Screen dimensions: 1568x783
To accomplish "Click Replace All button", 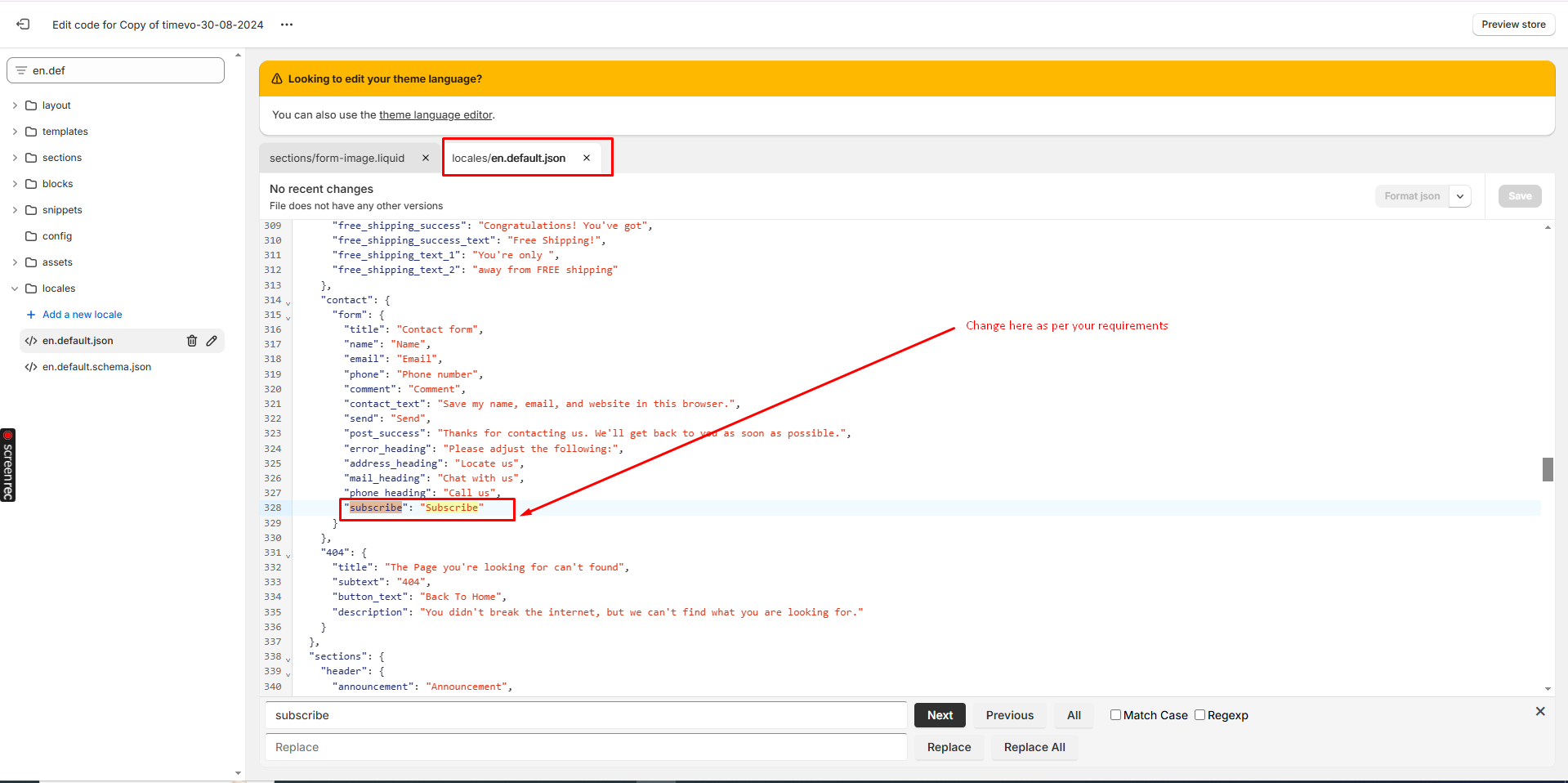I will 1034,747.
